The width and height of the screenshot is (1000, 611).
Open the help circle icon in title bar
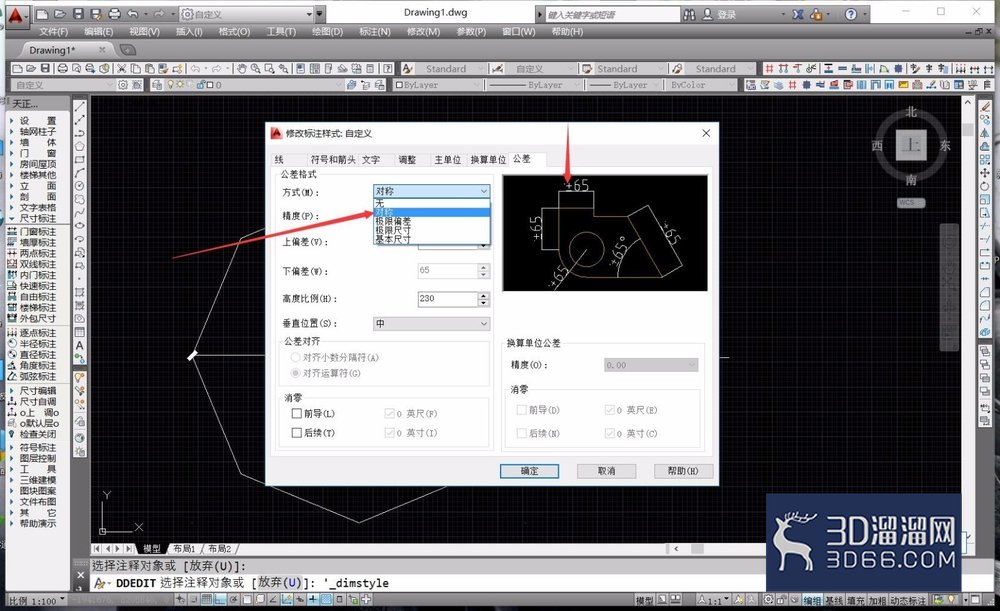click(x=851, y=14)
